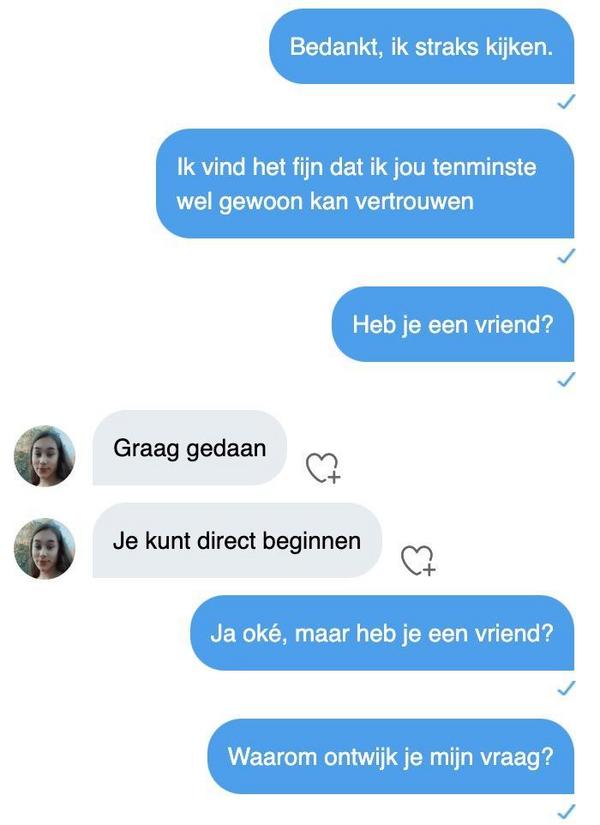
Task: Select the 'Ja oké, maar heb je een vriend?' bubble
Action: pos(382,633)
